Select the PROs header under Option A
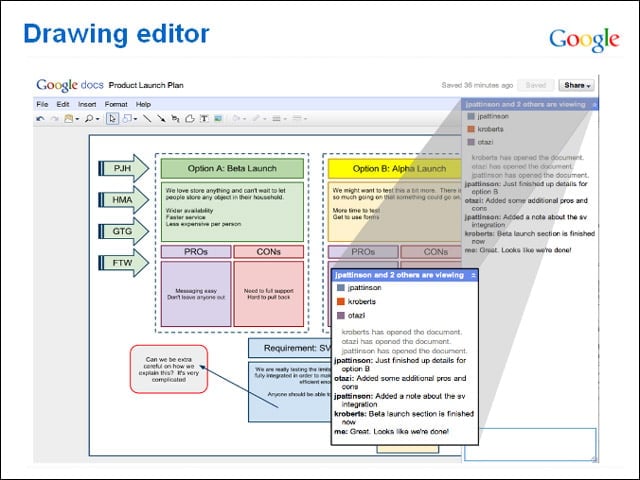The width and height of the screenshot is (640, 480). tap(196, 252)
